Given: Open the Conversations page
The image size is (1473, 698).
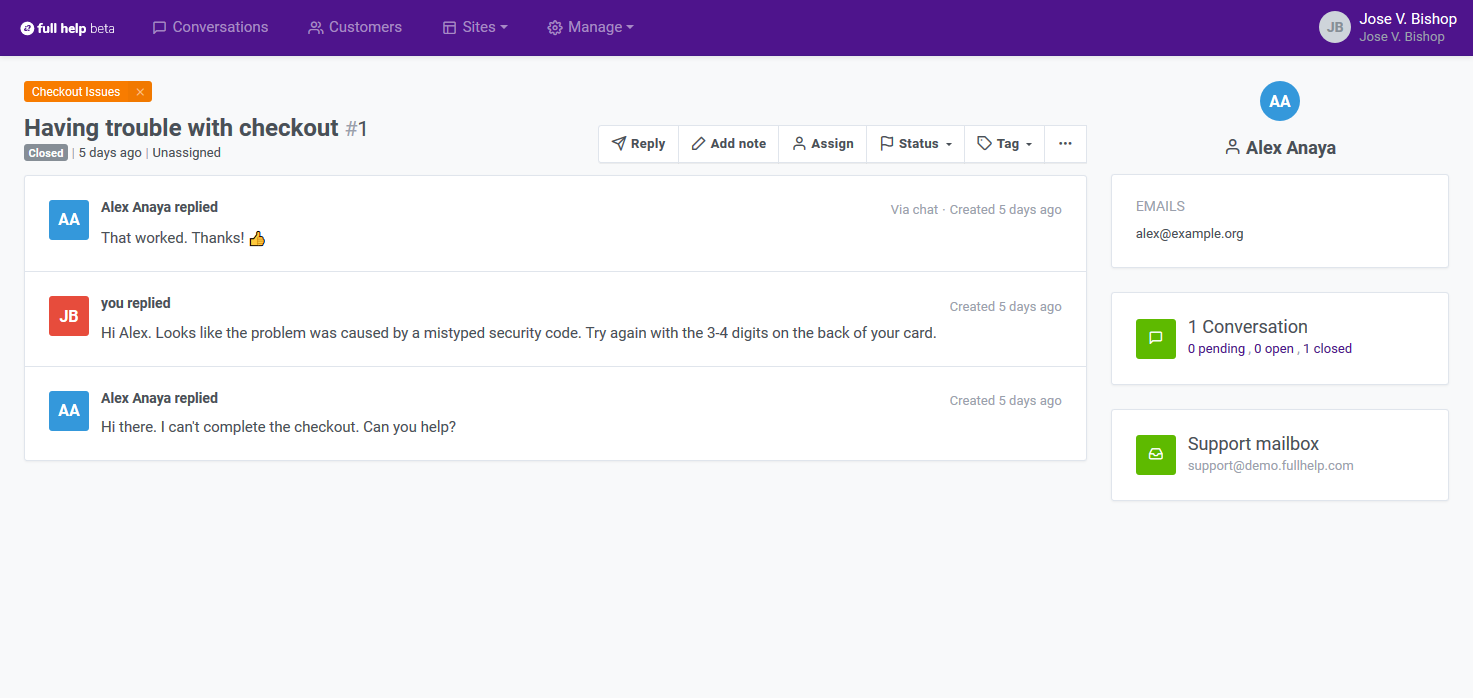Looking at the screenshot, I should [x=210, y=27].
